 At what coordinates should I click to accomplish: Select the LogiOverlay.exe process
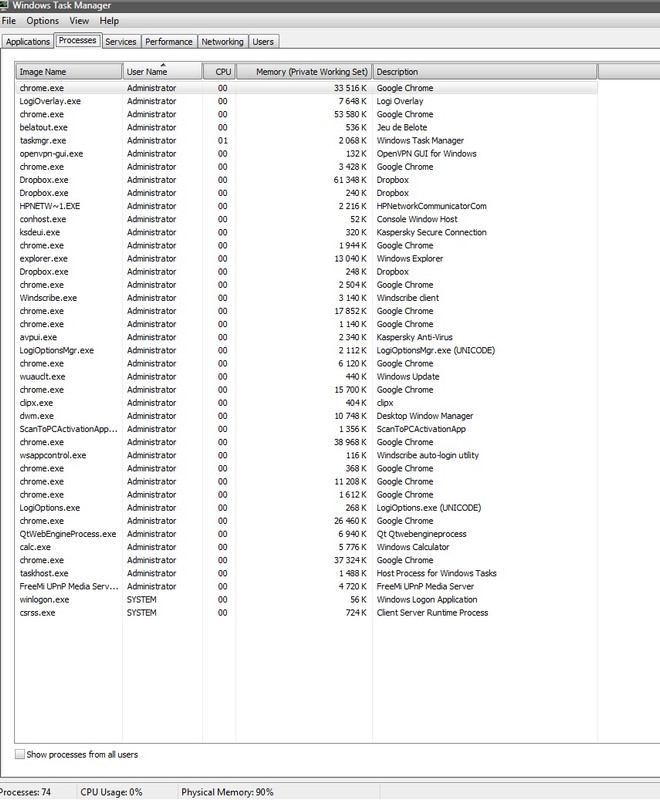[x=306, y=101]
